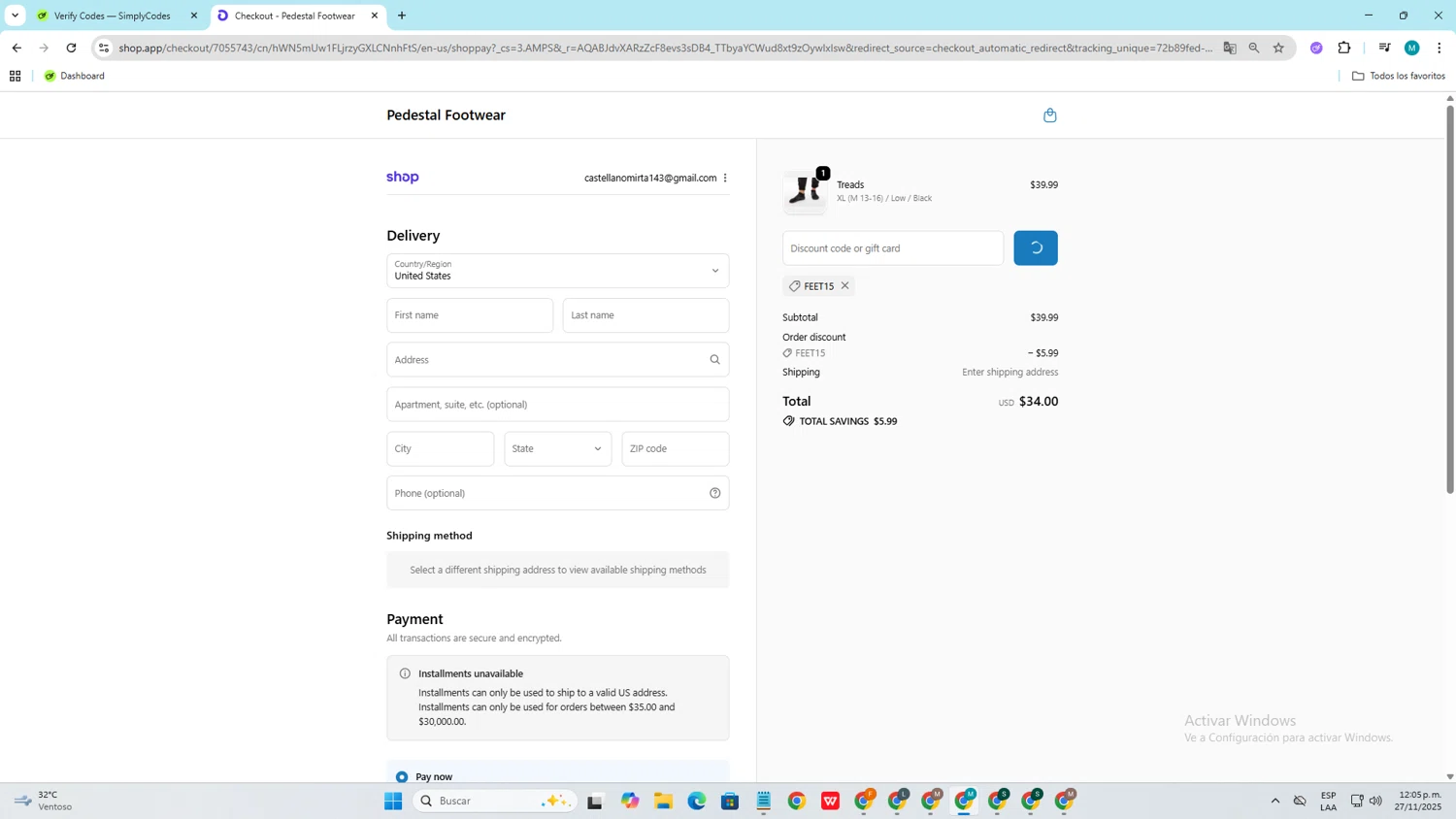Open the Extensions puzzle icon
Image resolution: width=1456 pixels, height=819 pixels.
(x=1344, y=48)
